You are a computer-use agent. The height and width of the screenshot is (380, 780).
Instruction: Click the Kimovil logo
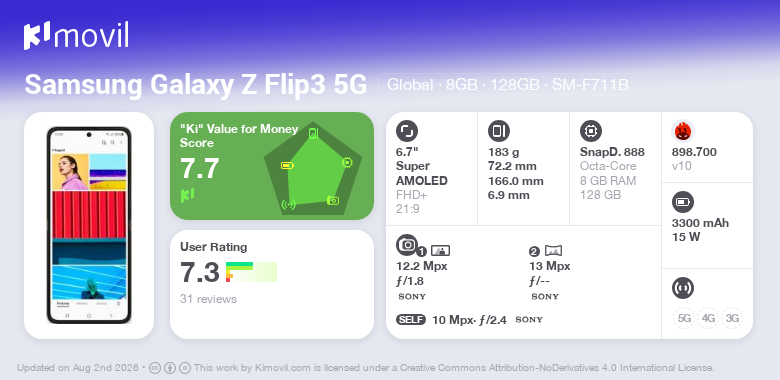click(x=76, y=35)
